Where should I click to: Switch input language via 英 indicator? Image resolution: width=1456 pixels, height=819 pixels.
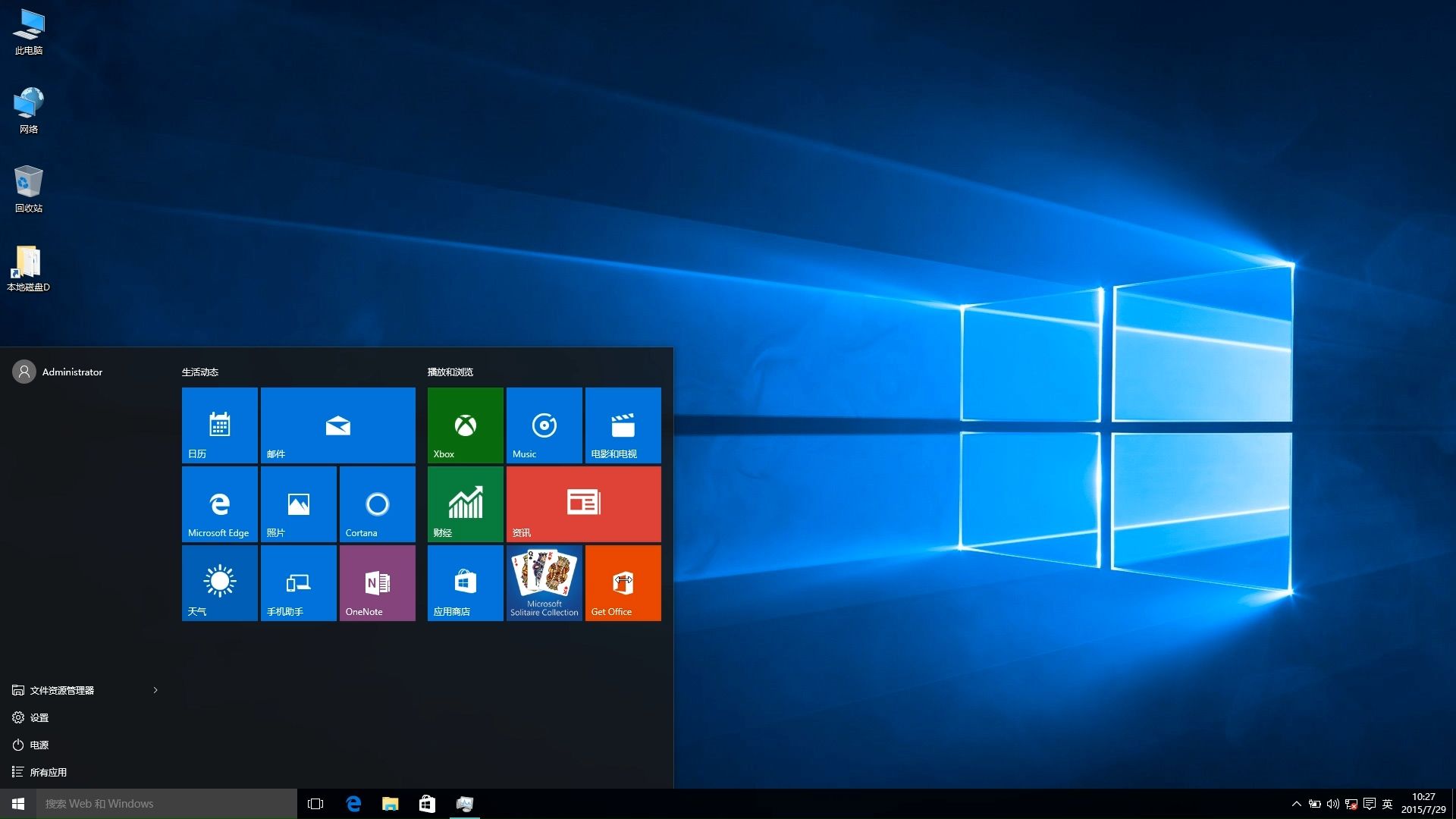tap(1388, 804)
